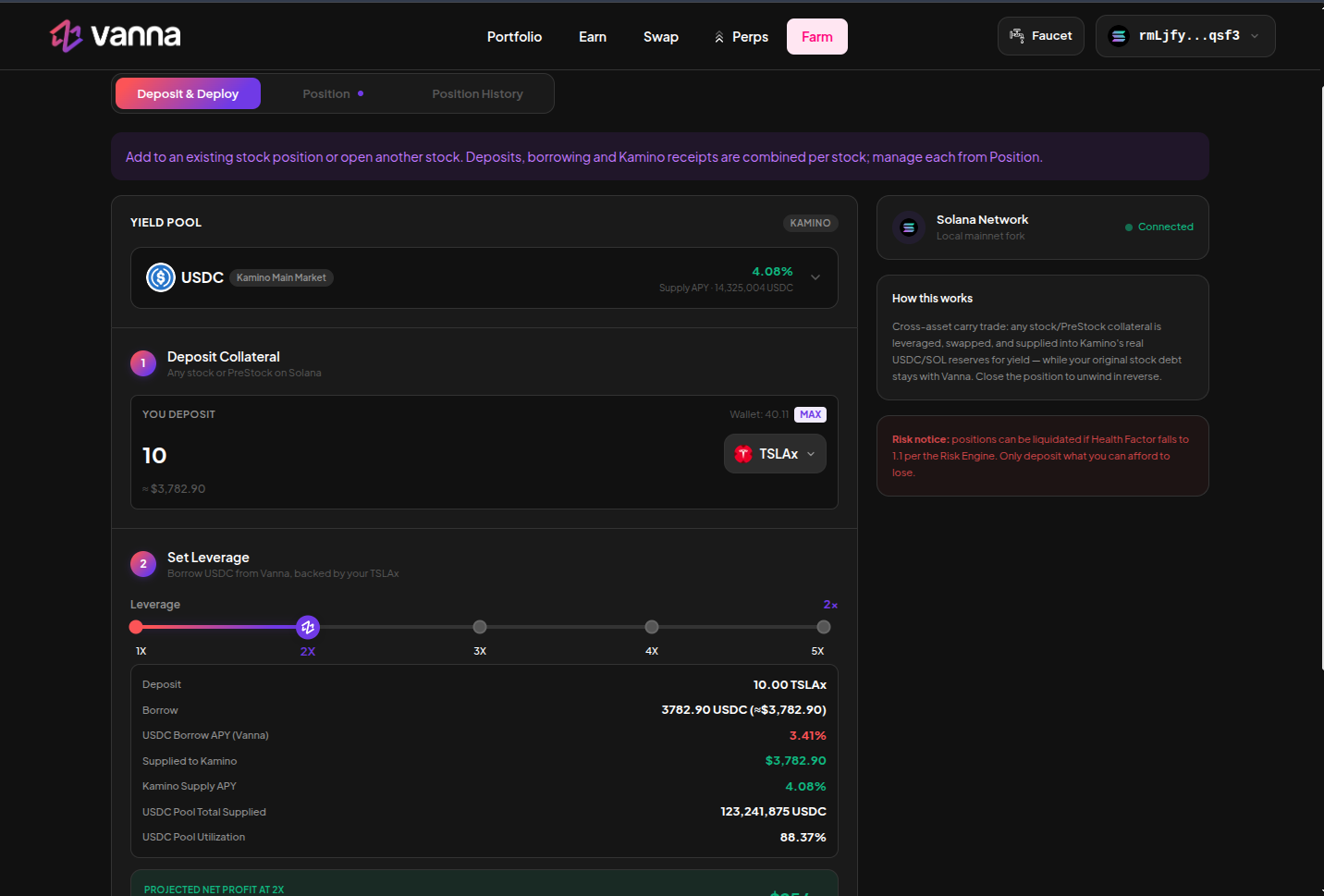Click the Solana Network icon
This screenshot has height=896, width=1324.
tap(909, 227)
